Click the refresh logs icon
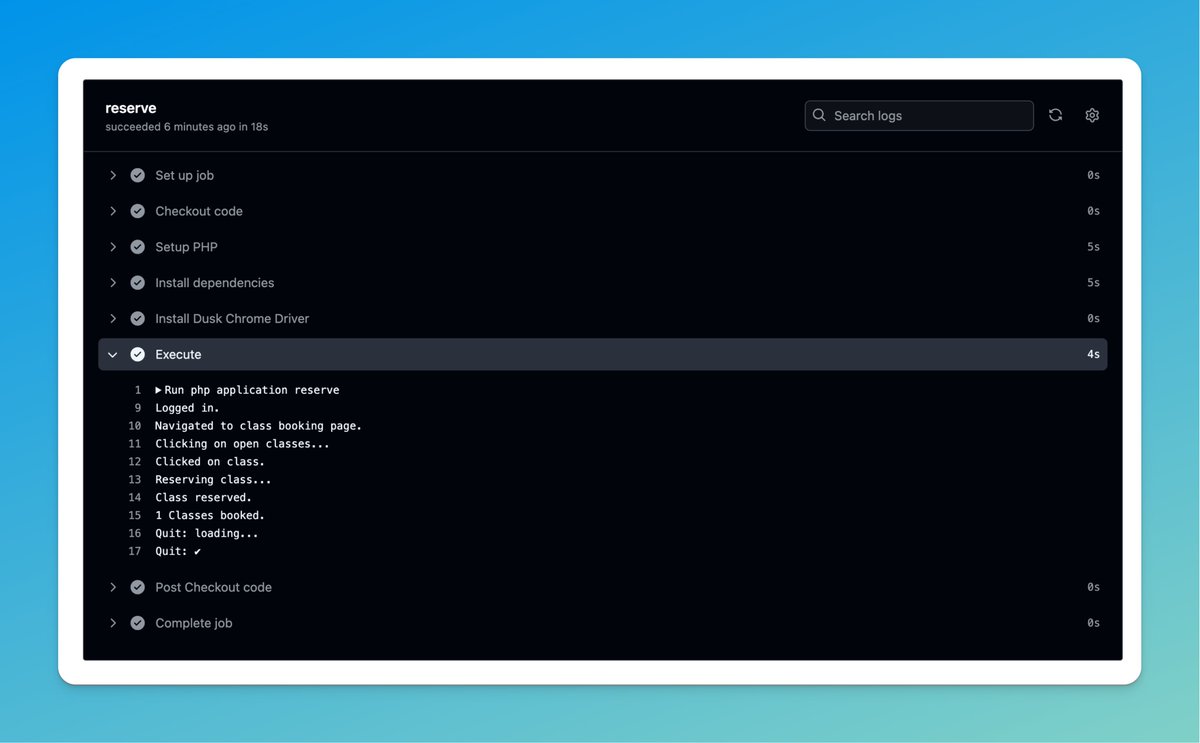Image resolution: width=1200 pixels, height=743 pixels. (1055, 115)
